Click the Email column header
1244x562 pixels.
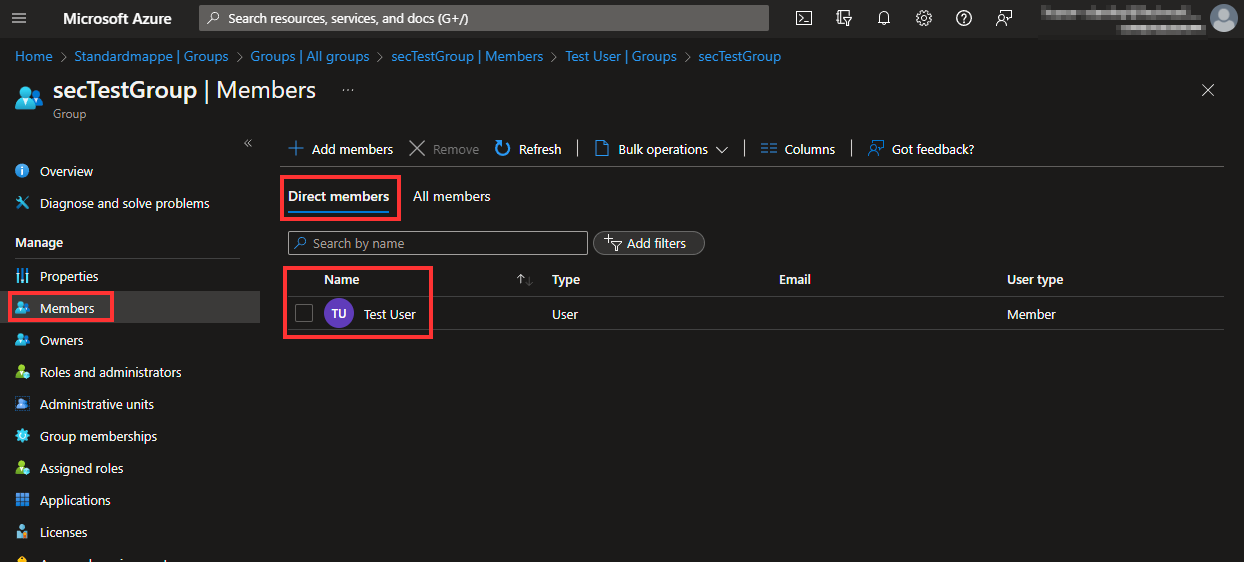point(795,280)
